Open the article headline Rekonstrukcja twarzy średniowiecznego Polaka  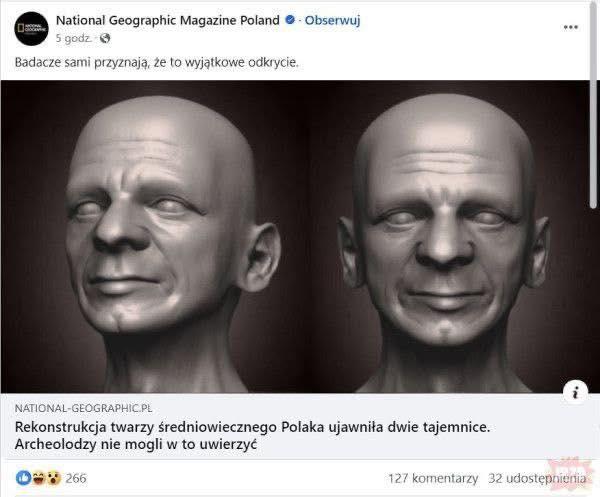[252, 435]
